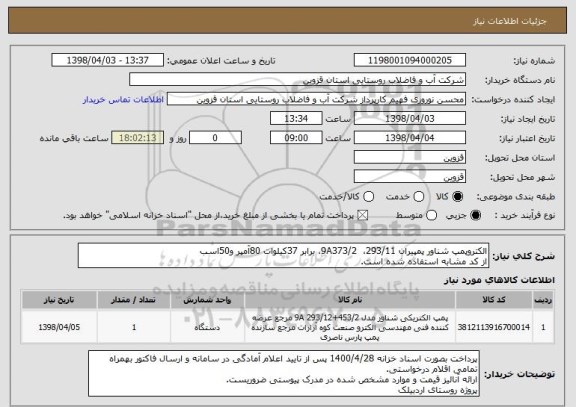Click the شماره نیاز field 1198001094000205

410,60
